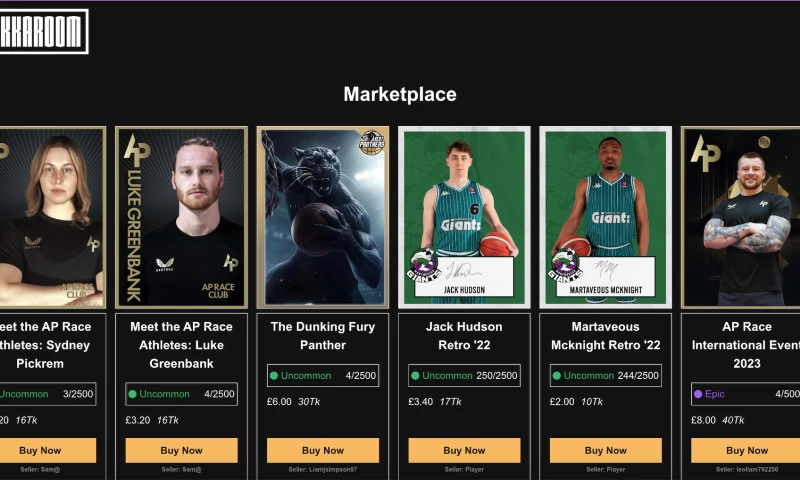Image resolution: width=800 pixels, height=480 pixels.
Task: Open the Dunking Fury Panther card image
Action: click(x=322, y=217)
